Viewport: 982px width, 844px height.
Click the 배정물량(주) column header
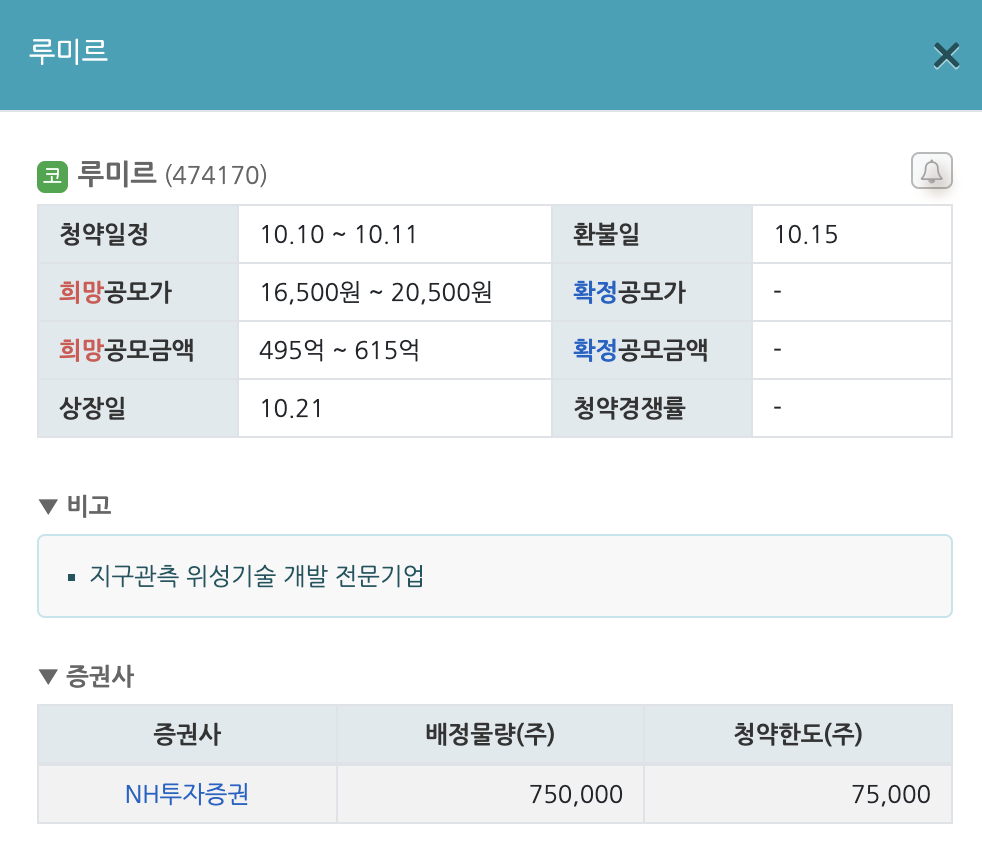coord(490,734)
